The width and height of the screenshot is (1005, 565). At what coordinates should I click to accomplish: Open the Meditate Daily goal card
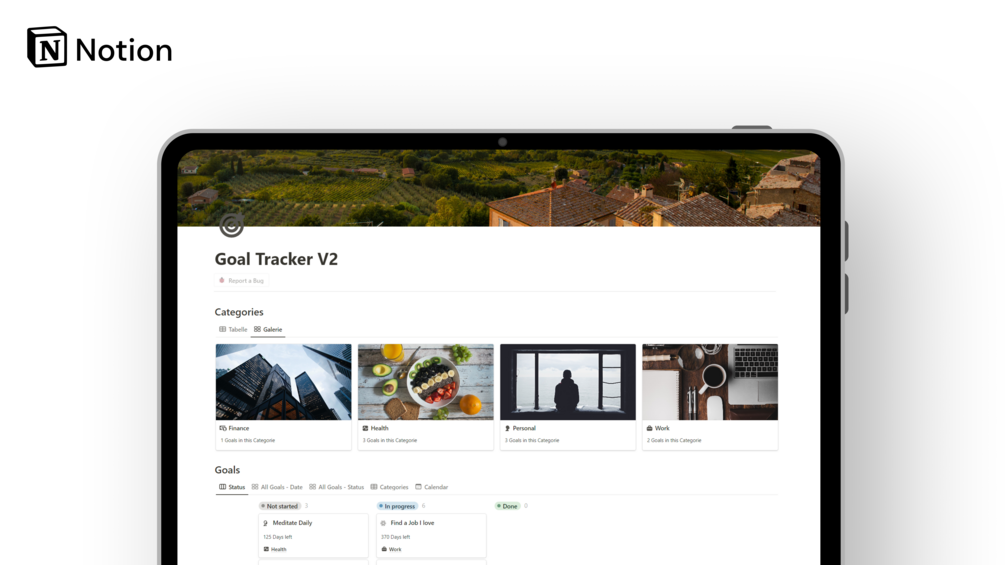pos(313,536)
